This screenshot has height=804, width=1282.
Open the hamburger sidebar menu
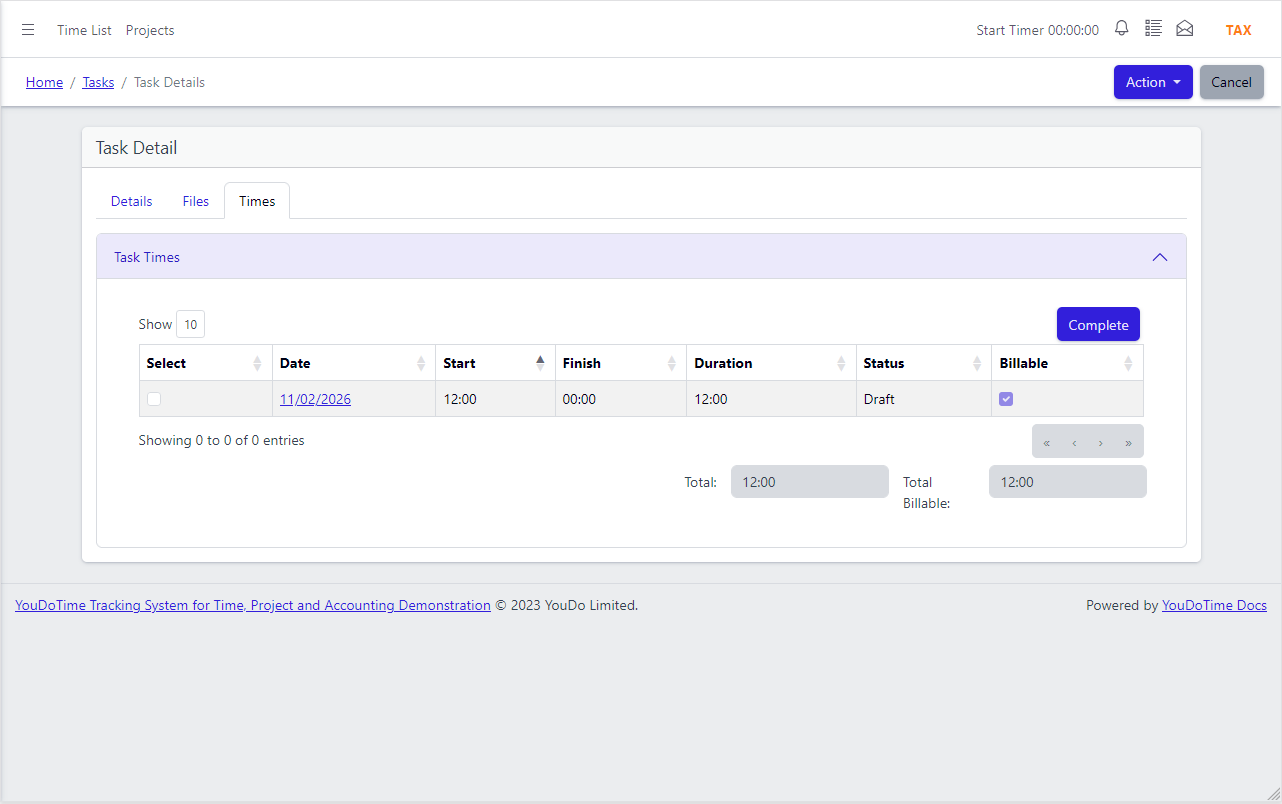tap(28, 30)
